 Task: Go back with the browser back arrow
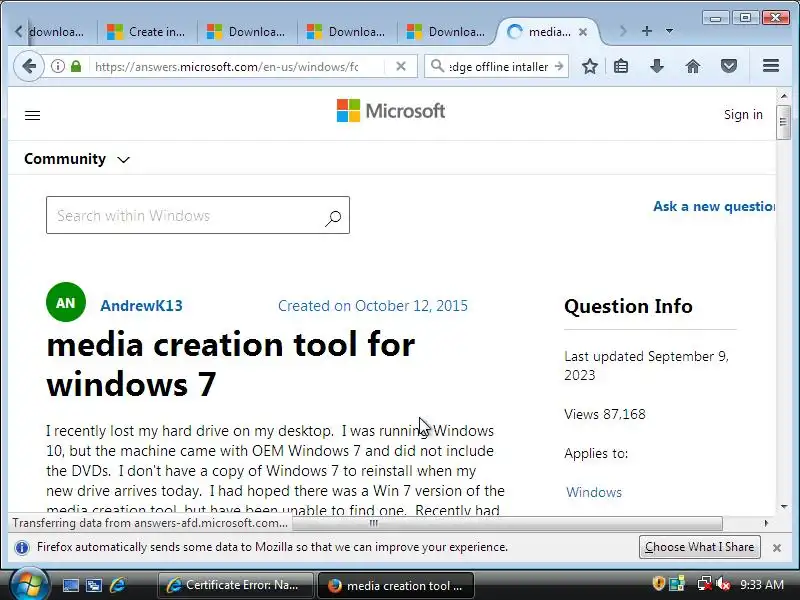[29, 66]
